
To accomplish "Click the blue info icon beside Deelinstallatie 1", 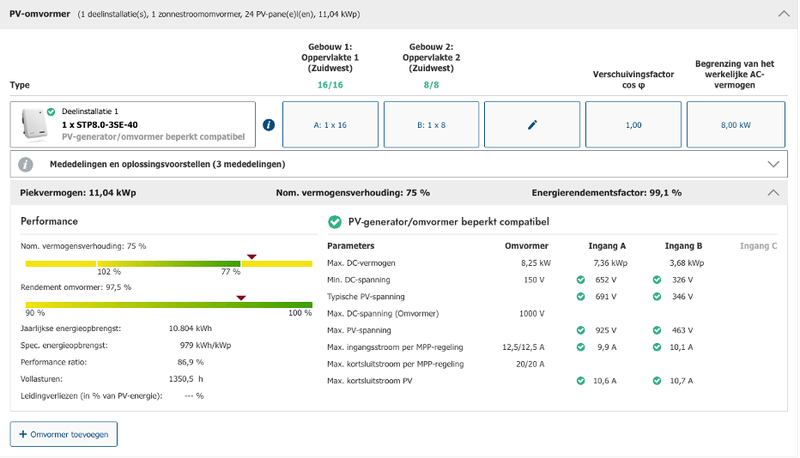I will (268, 125).
